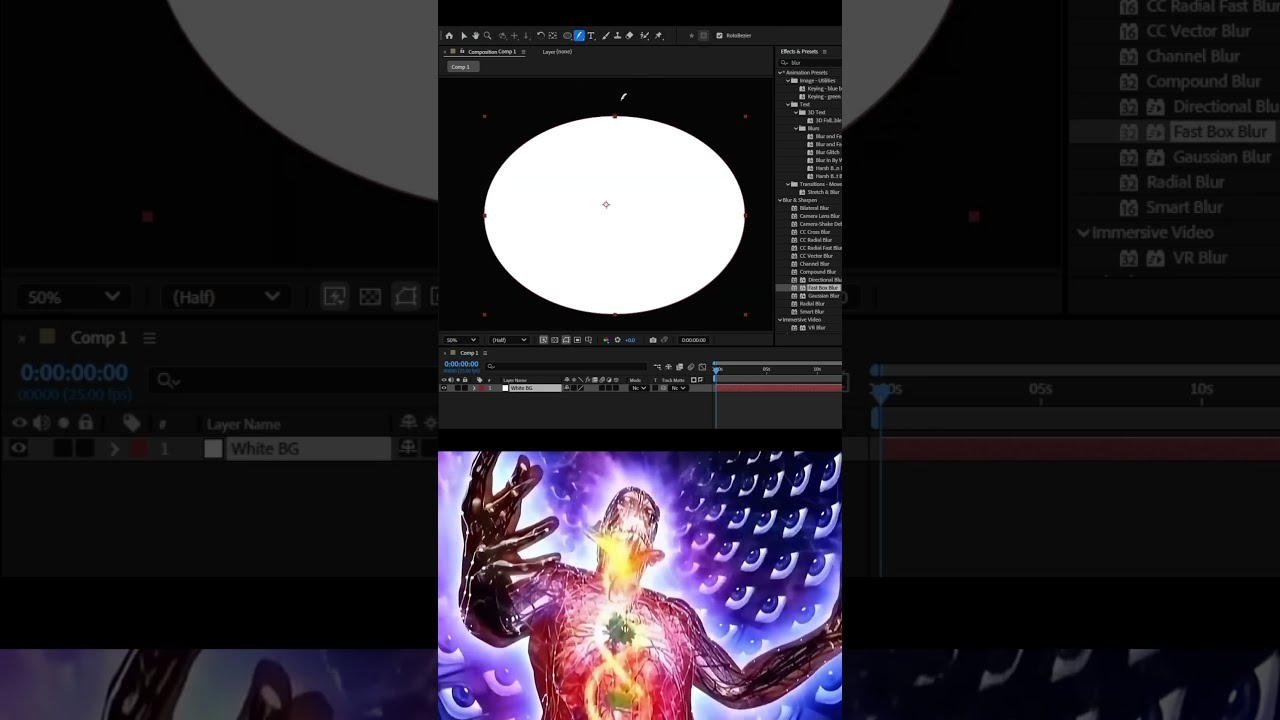This screenshot has width=1280, height=720.
Task: Click the timeline layer search field
Action: point(566,366)
